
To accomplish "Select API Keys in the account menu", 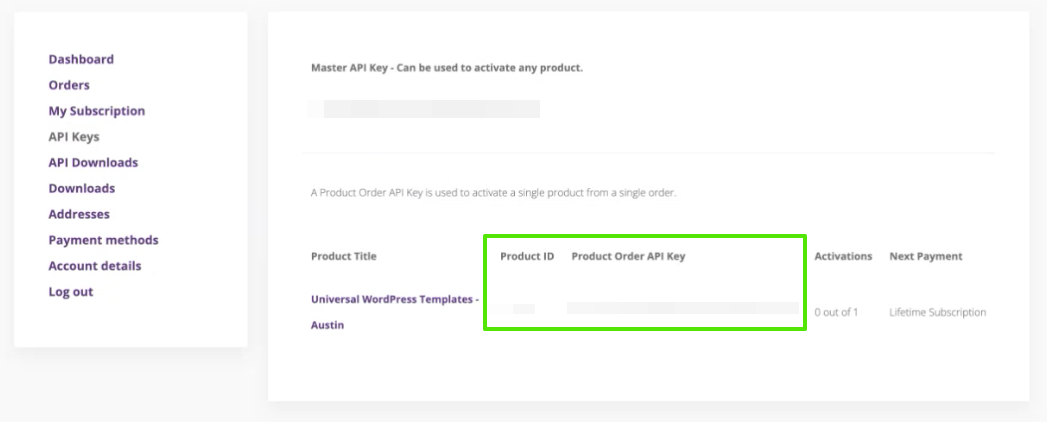I will click(x=74, y=137).
